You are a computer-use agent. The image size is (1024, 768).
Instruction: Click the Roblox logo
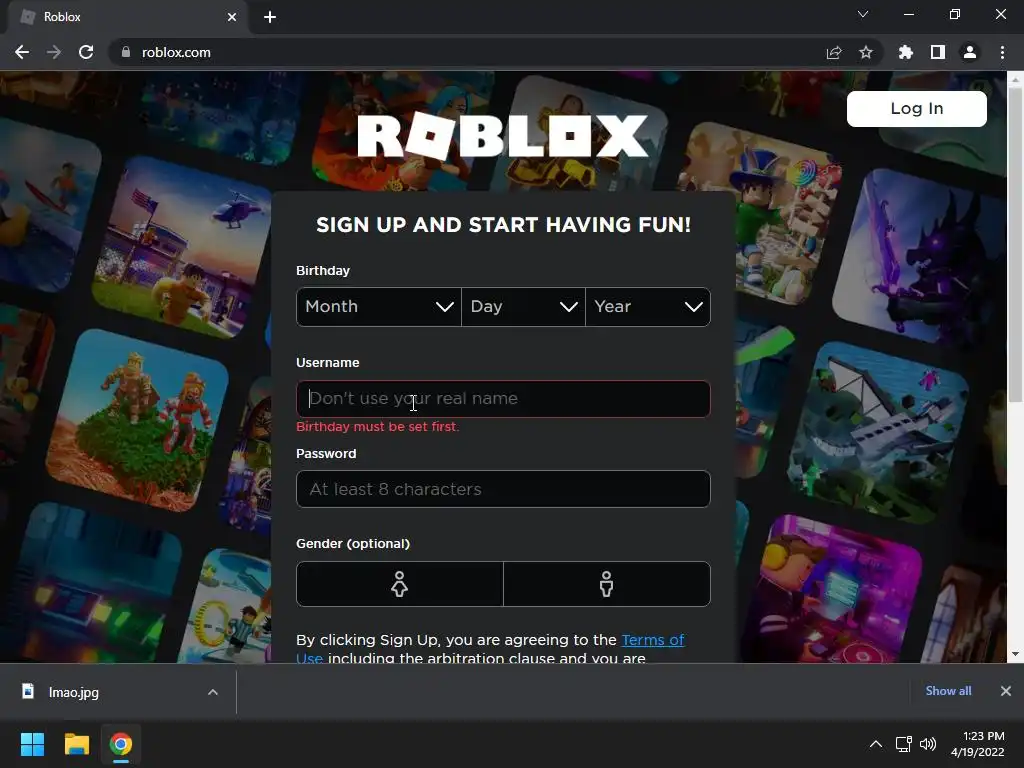pyautogui.click(x=503, y=136)
